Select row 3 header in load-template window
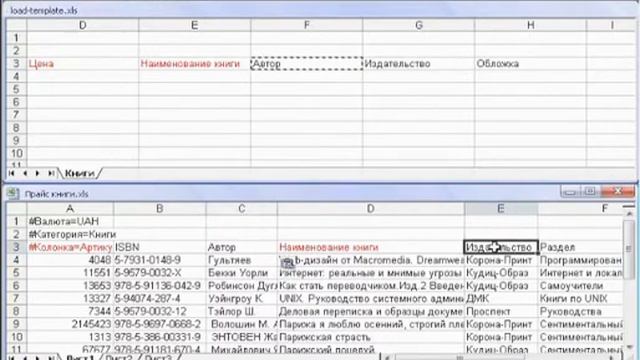Viewport: 640px width, 360px height. pyautogui.click(x=16, y=64)
